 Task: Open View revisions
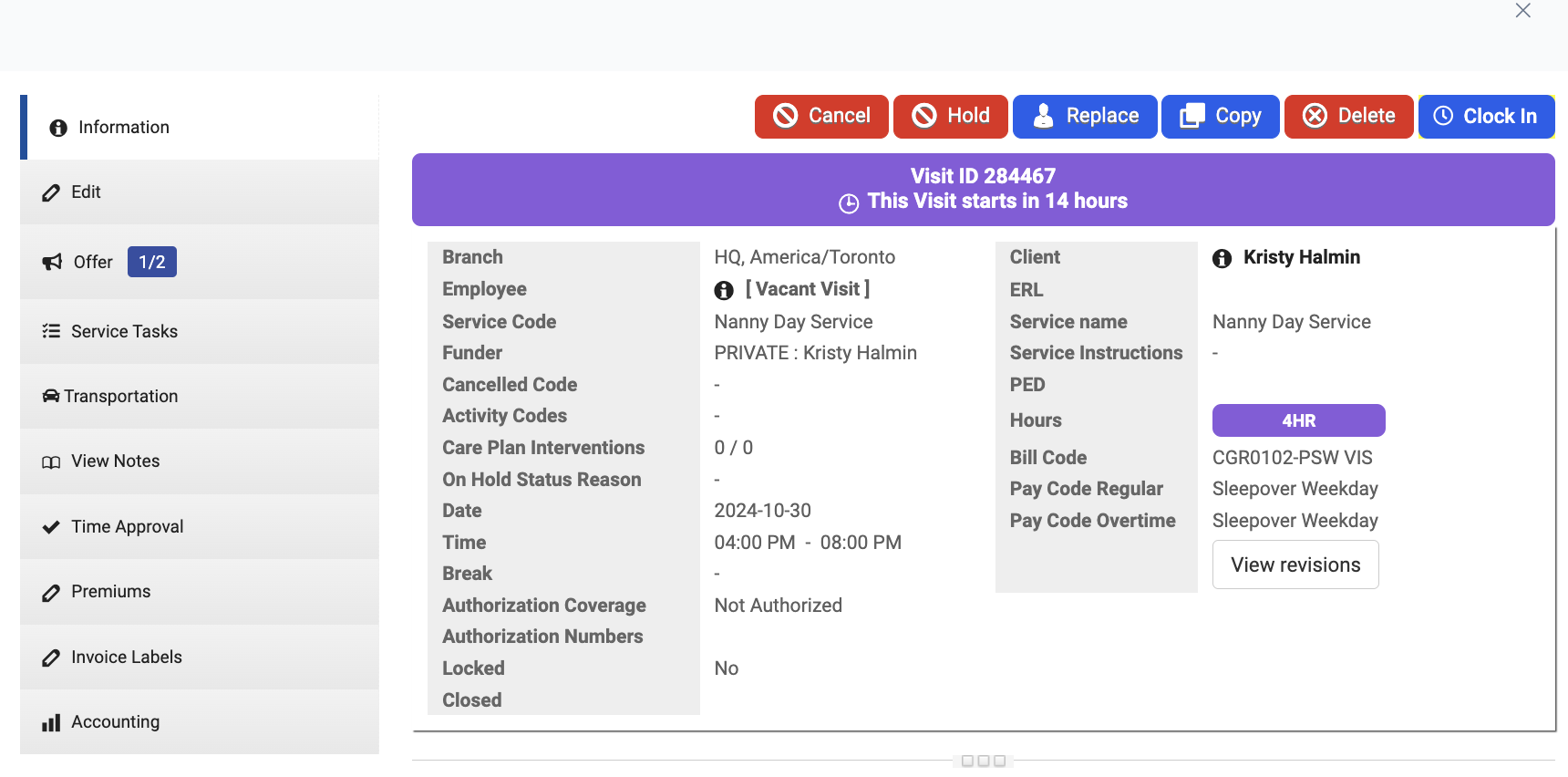[x=1295, y=565]
